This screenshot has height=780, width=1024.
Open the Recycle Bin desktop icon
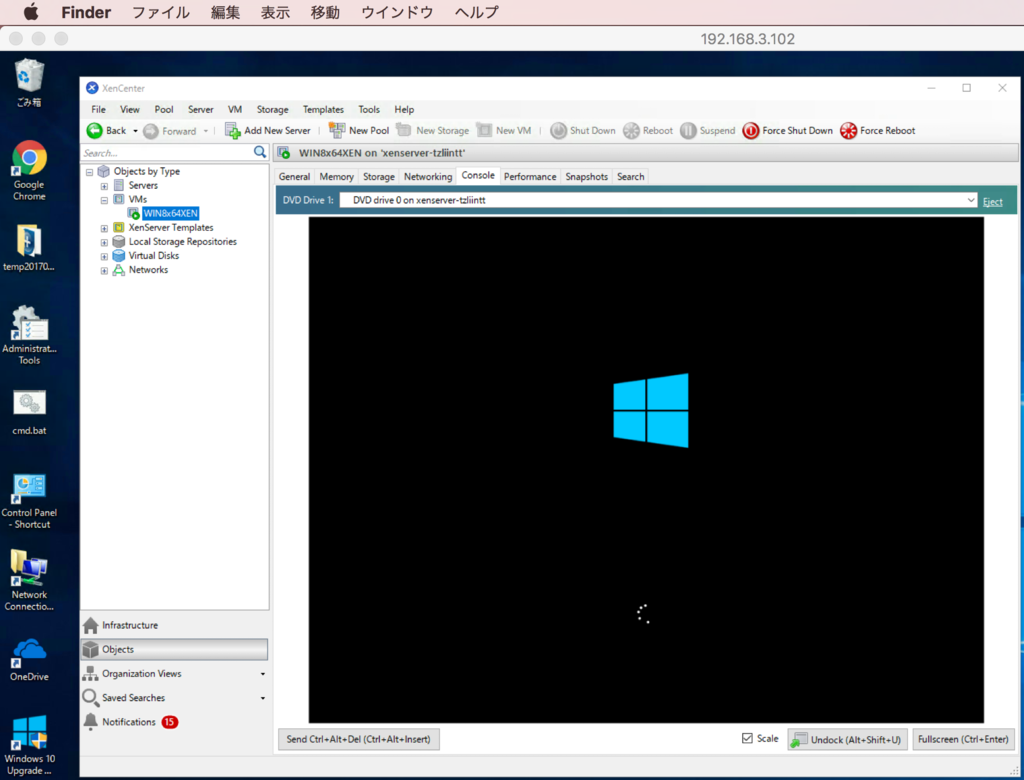pos(29,83)
